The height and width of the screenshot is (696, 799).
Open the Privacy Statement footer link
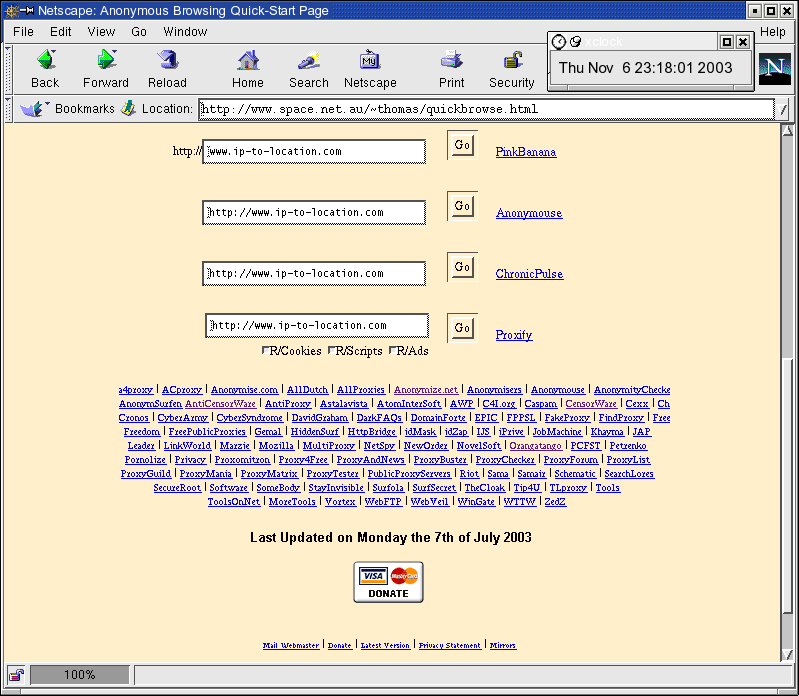(449, 646)
